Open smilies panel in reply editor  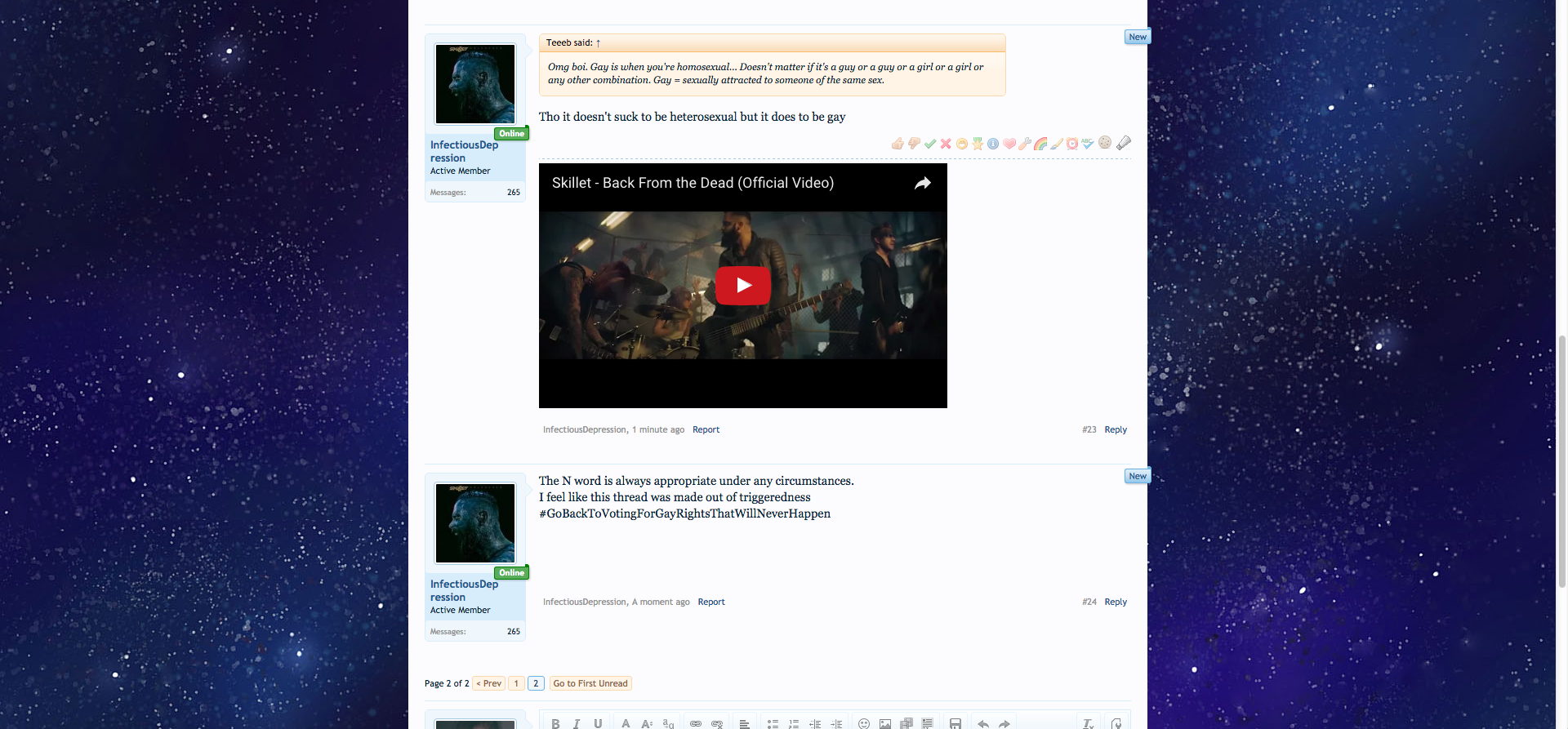coord(864,723)
